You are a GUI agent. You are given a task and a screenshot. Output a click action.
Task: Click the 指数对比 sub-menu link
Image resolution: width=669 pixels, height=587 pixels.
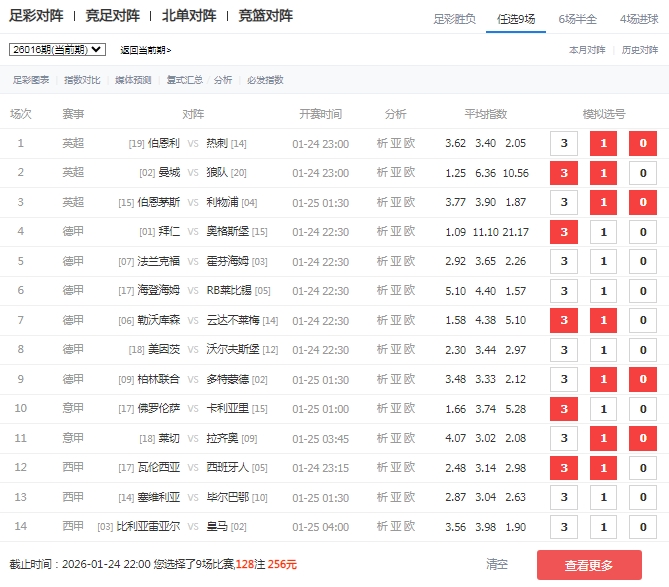(x=82, y=80)
